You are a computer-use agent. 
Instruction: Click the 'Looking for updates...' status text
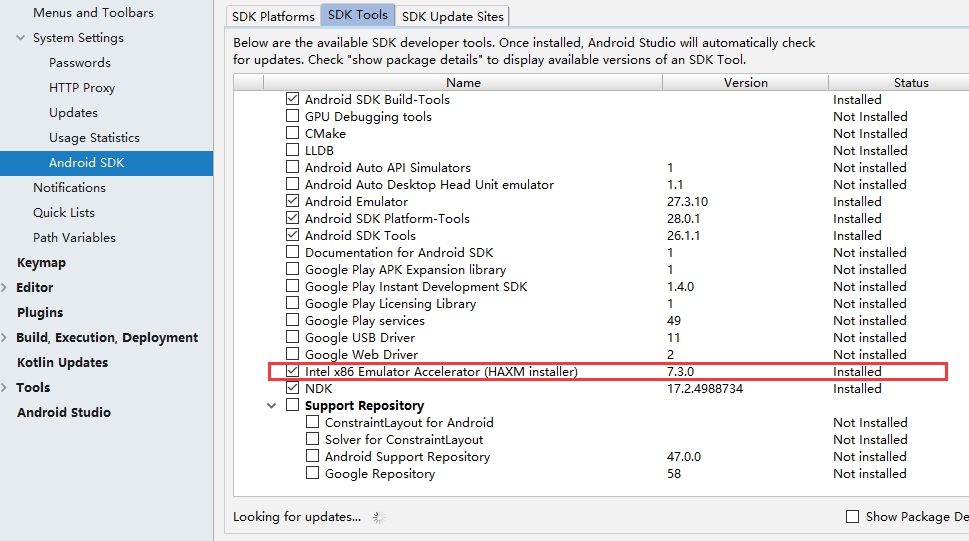297,516
